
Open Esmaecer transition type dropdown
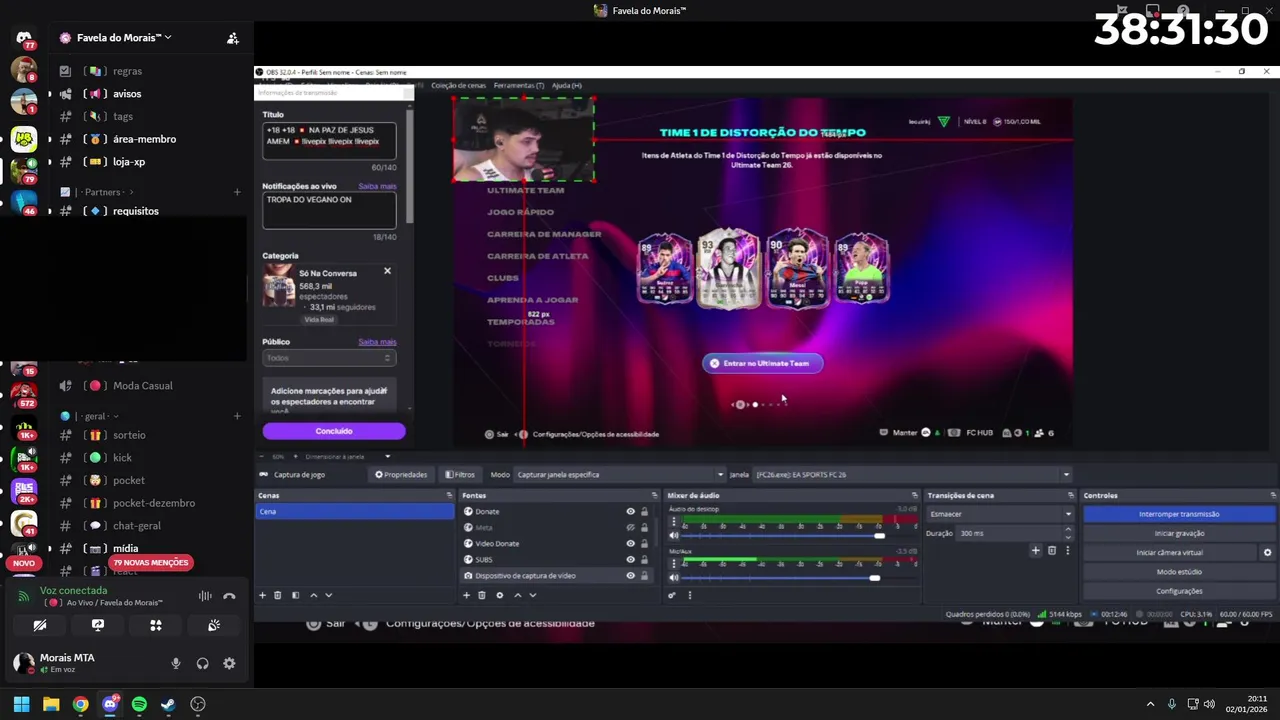(x=1000, y=514)
